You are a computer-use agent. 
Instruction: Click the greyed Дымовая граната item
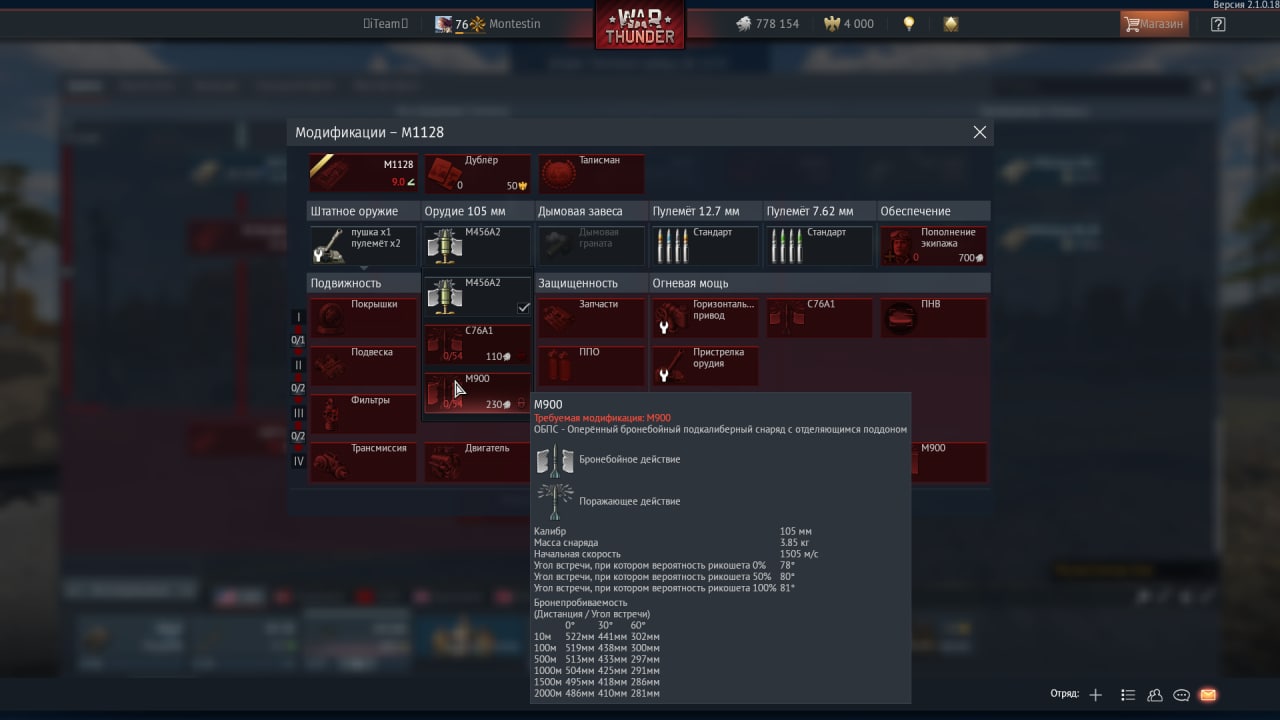[x=591, y=245]
